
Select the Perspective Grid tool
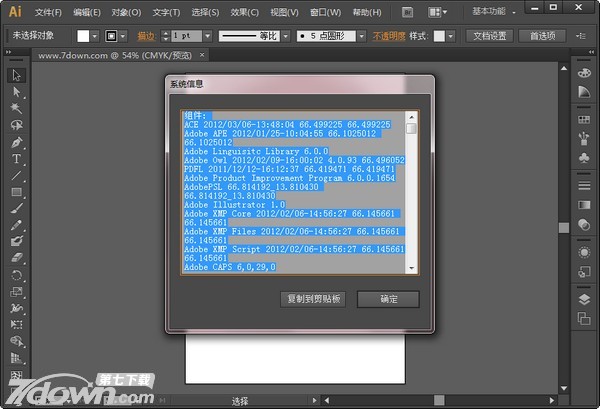[x=16, y=358]
